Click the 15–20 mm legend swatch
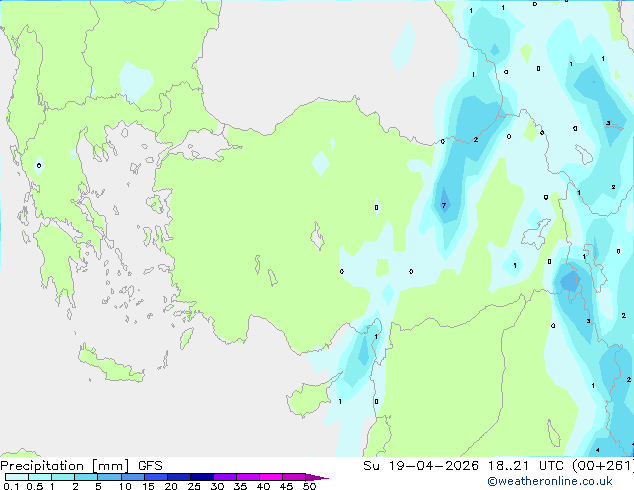This screenshot has width=634, height=490. (x=155, y=477)
